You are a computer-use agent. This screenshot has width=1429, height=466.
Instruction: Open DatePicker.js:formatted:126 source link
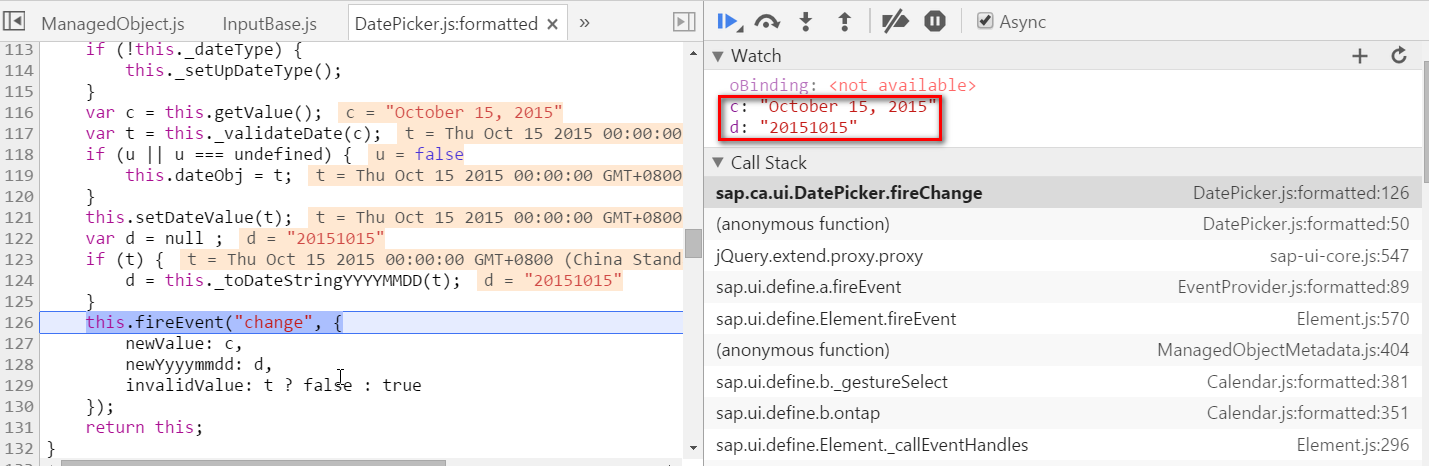(x=1301, y=193)
